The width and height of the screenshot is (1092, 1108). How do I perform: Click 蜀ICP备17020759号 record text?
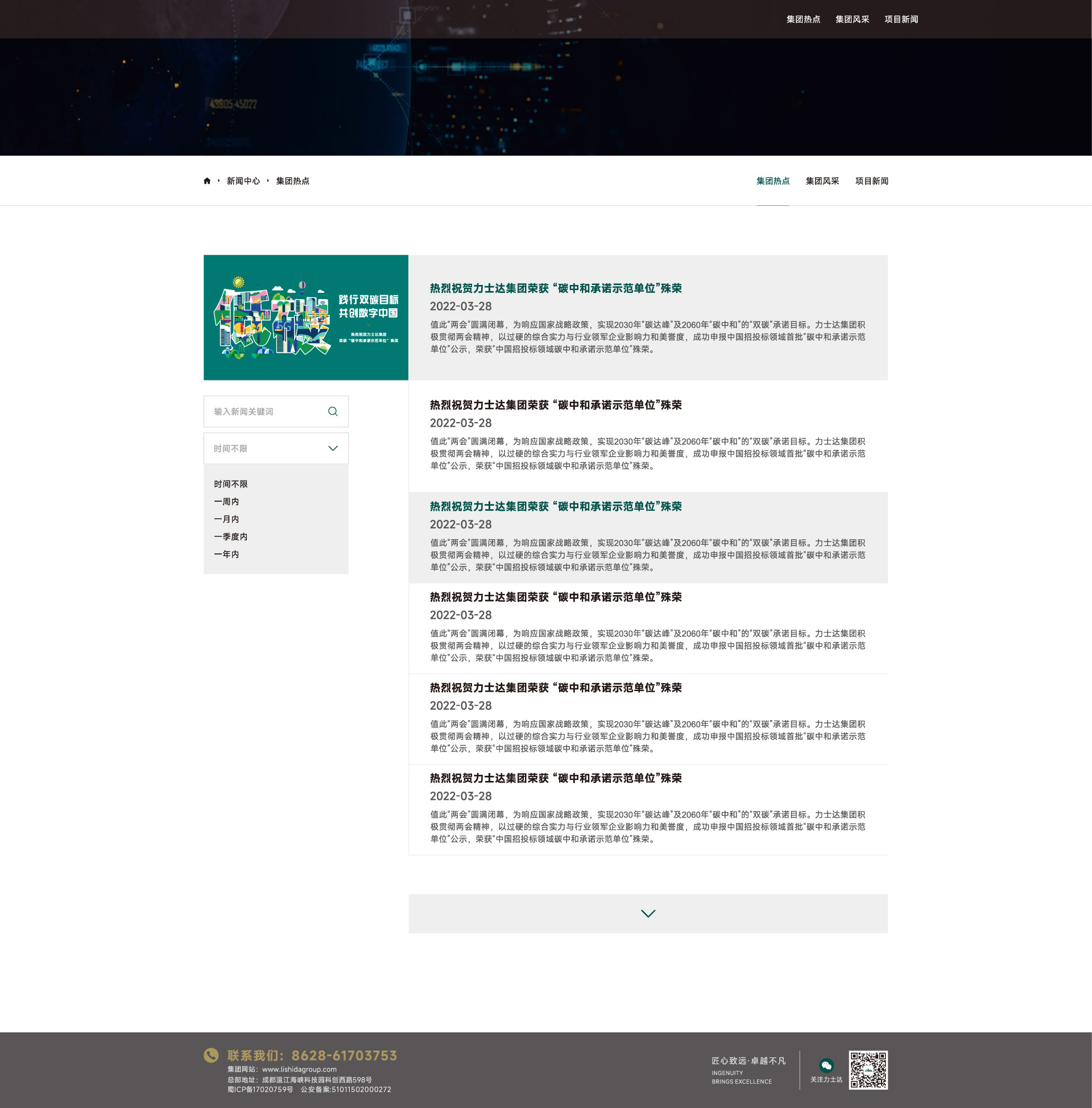pyautogui.click(x=260, y=1090)
